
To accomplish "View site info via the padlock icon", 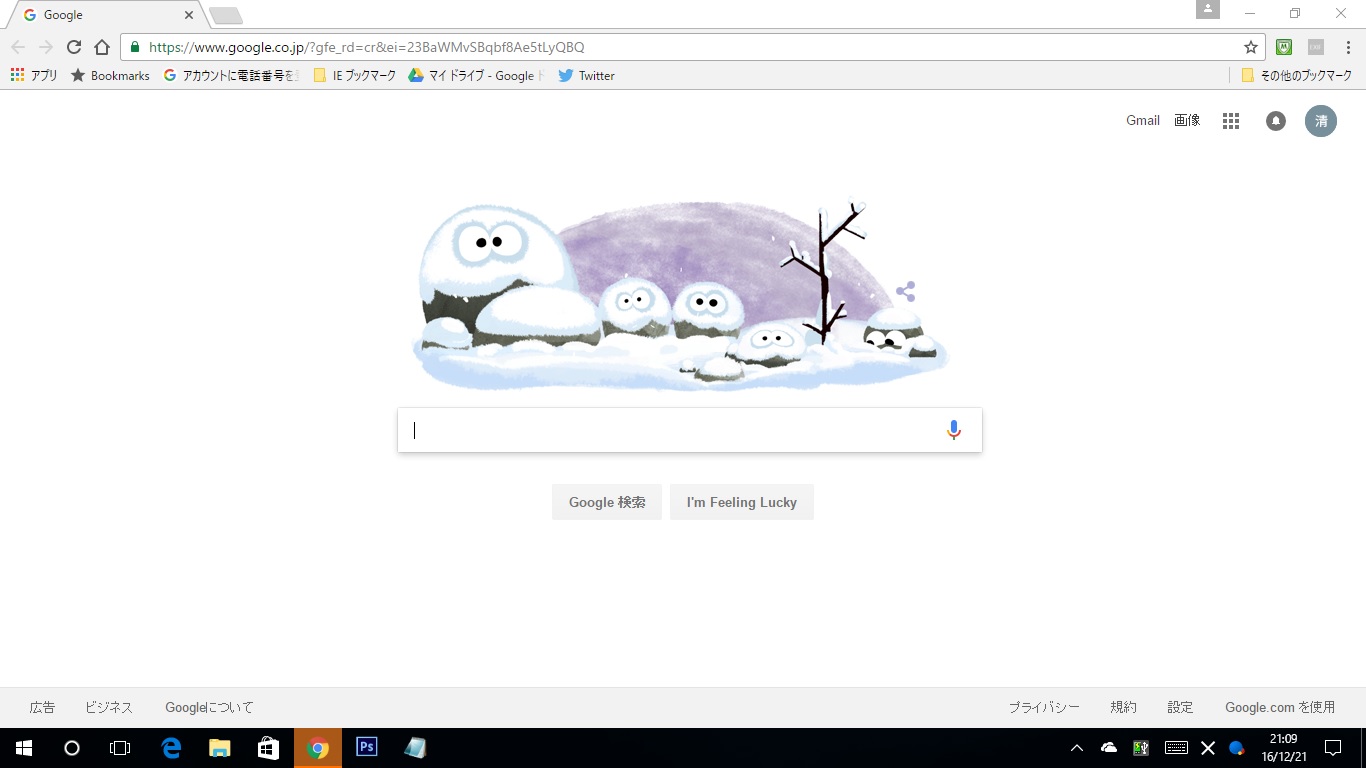I will [135, 47].
